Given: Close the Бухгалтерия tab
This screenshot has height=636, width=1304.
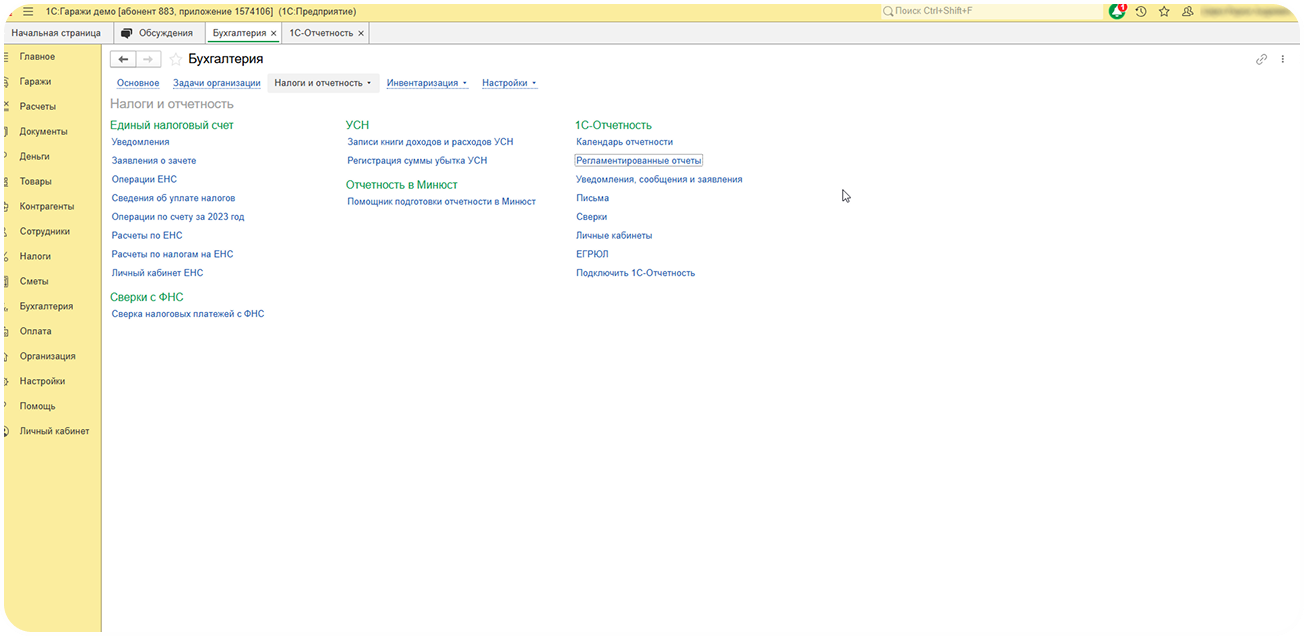Looking at the screenshot, I should [274, 33].
